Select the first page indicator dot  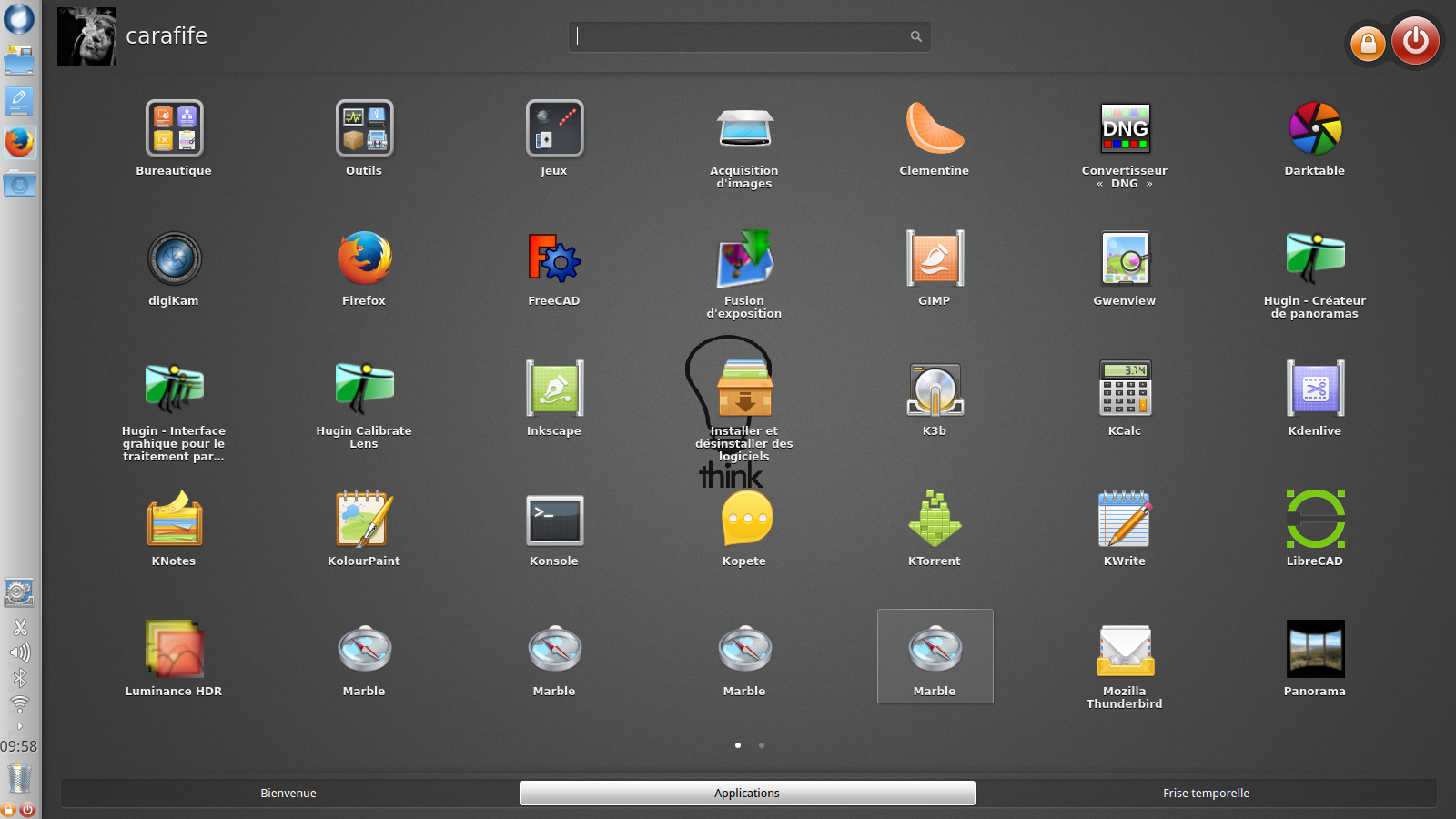coord(738,745)
